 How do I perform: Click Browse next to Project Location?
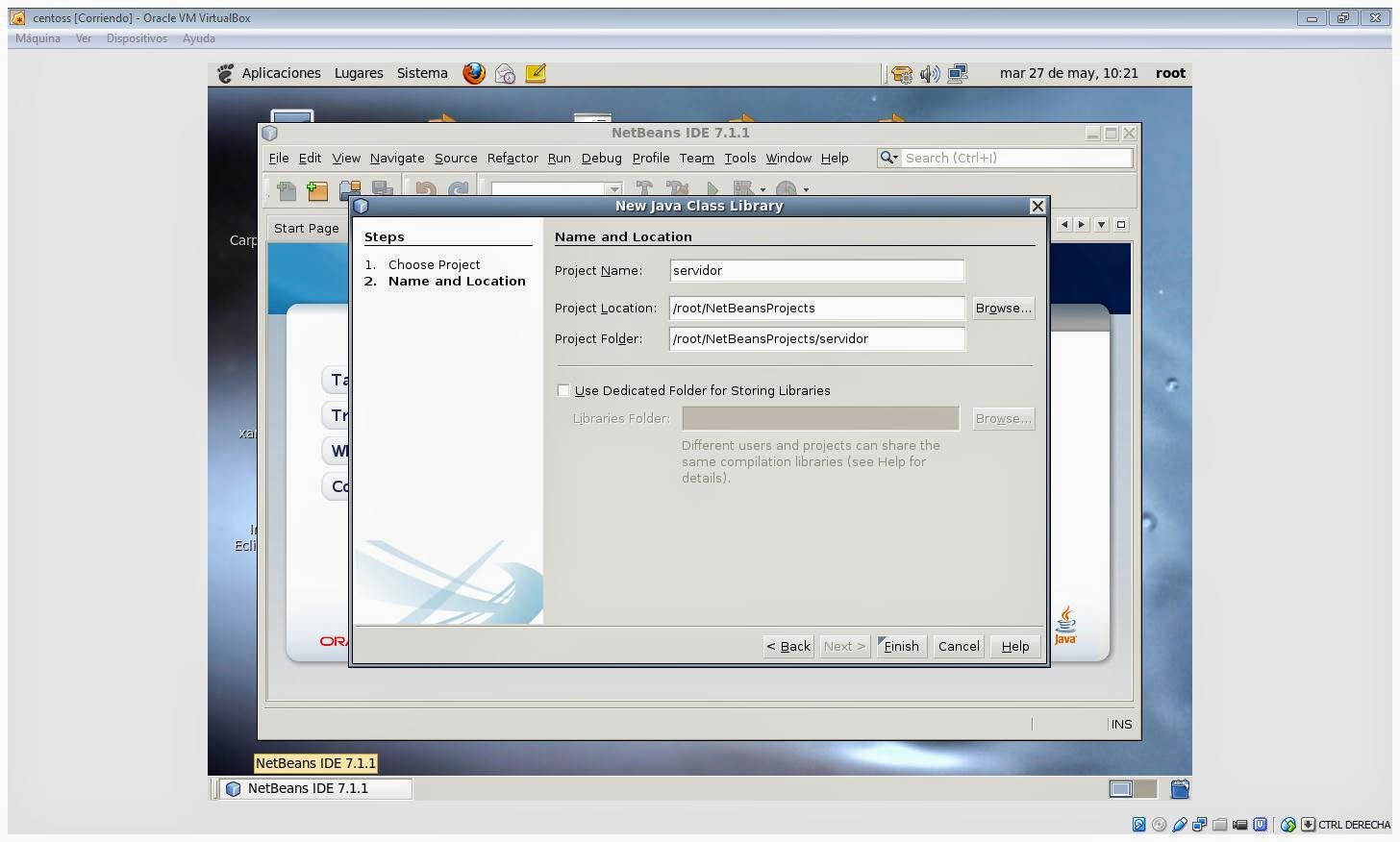click(1003, 308)
